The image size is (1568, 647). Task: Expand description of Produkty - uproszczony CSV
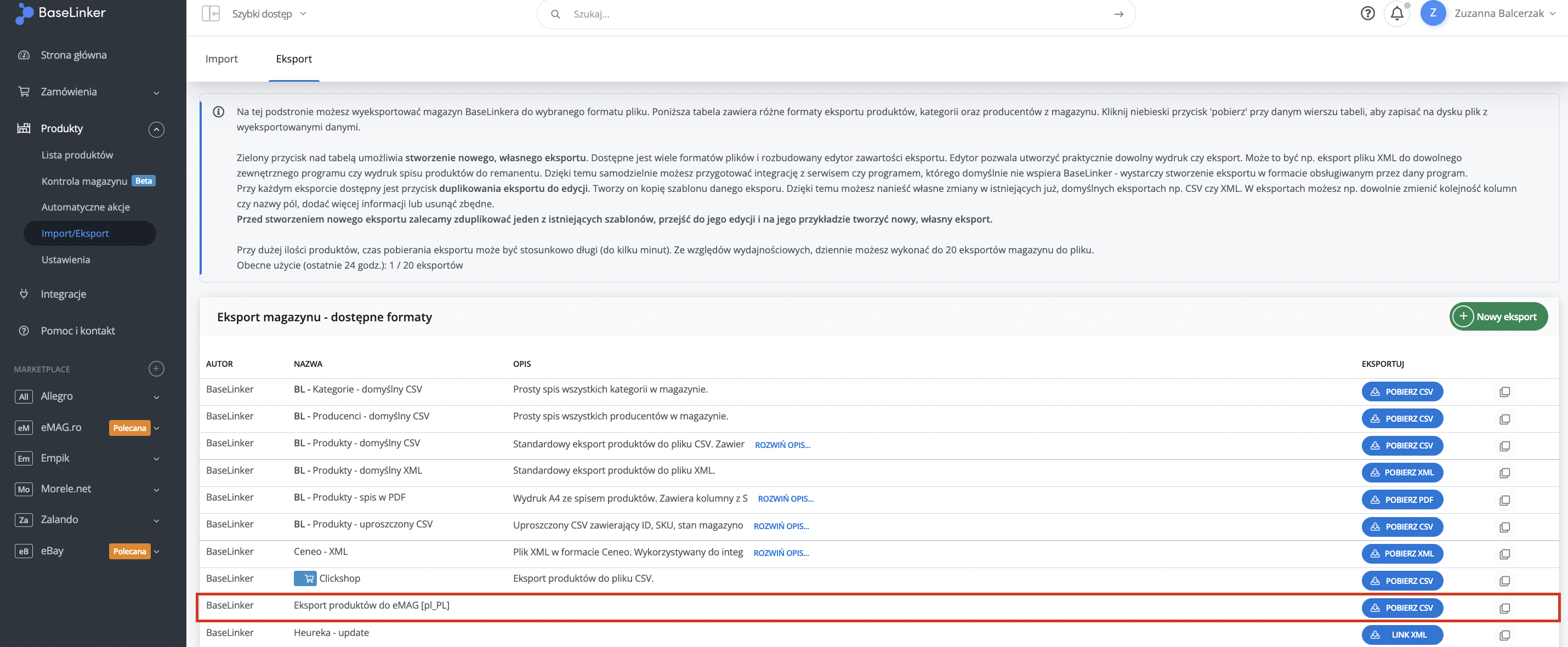pyautogui.click(x=781, y=526)
